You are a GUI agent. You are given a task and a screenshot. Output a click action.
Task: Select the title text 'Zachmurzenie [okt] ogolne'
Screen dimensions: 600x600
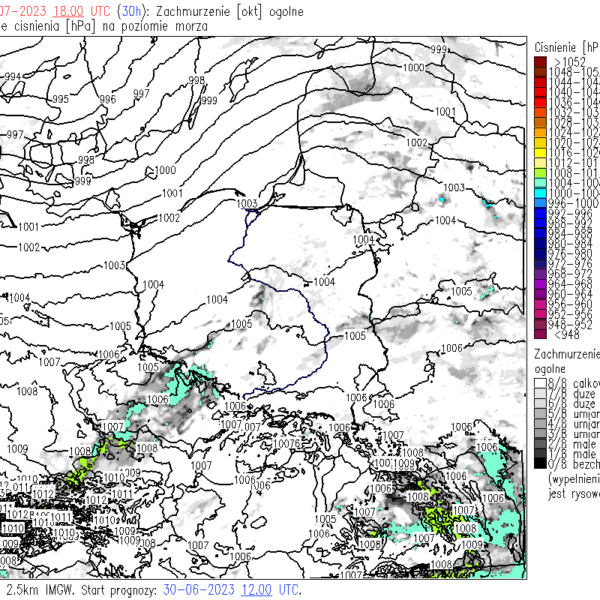click(x=230, y=11)
